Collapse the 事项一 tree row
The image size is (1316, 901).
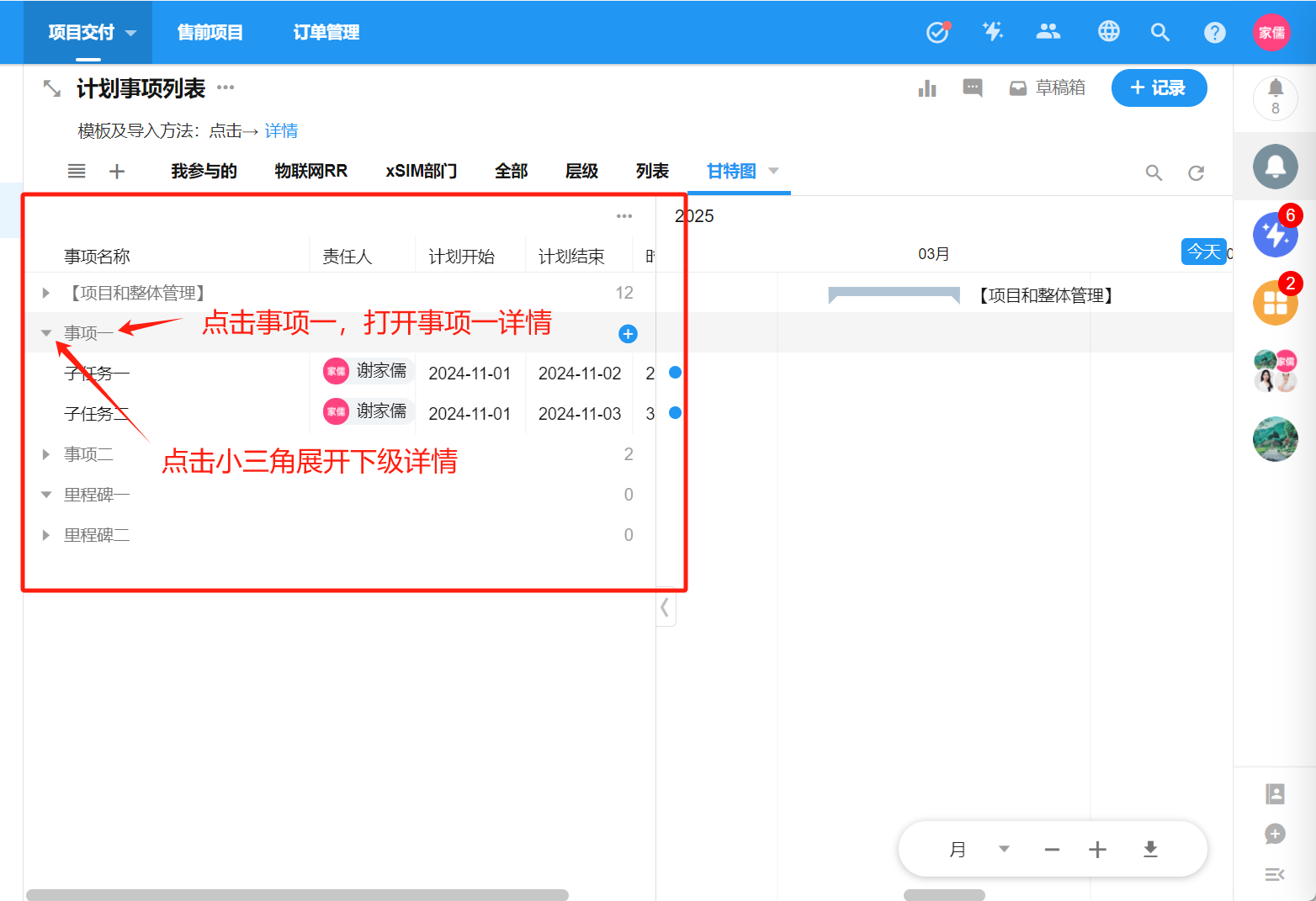[46, 333]
